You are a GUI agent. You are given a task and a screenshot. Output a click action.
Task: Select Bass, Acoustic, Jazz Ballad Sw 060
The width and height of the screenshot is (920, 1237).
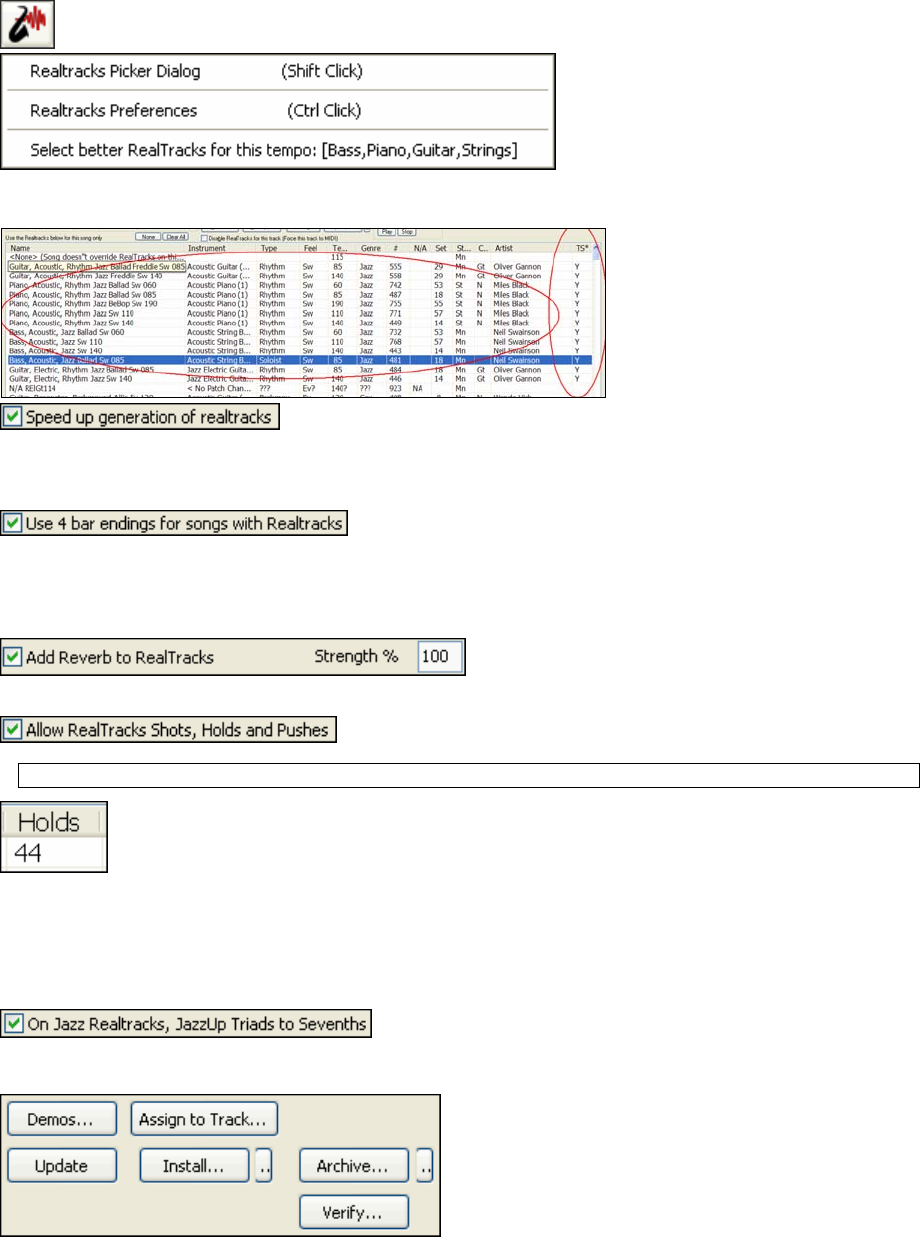[299, 331]
